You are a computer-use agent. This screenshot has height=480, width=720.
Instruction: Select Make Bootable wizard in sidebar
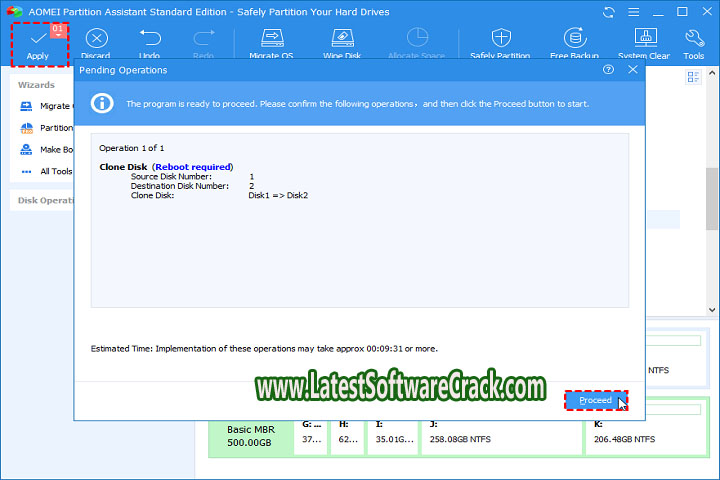(x=45, y=149)
